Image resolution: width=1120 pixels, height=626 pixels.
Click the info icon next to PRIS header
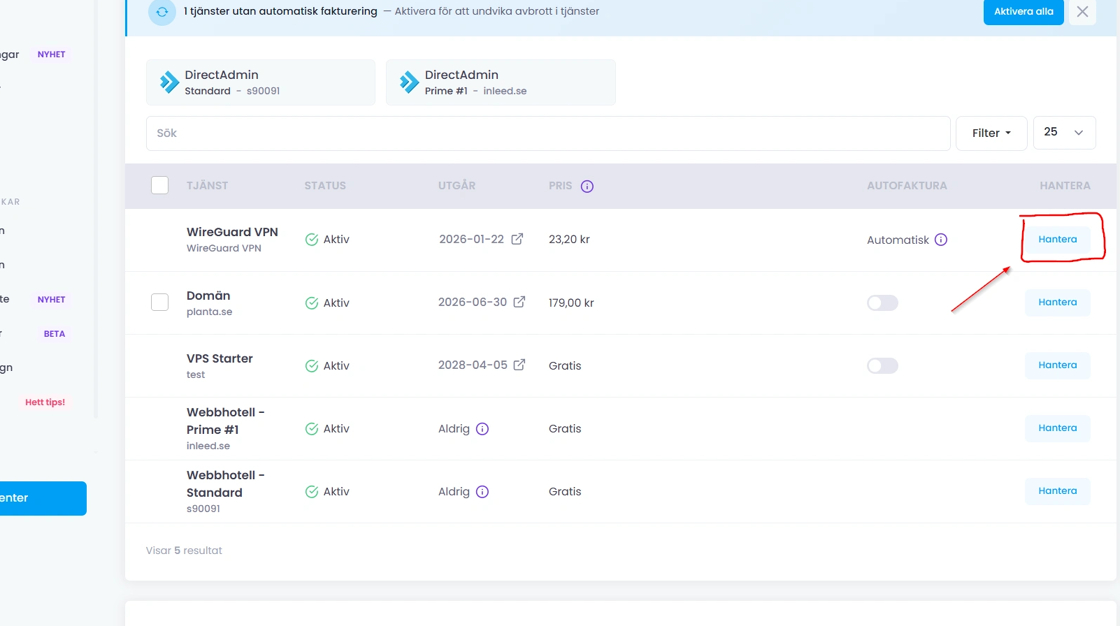click(x=587, y=186)
